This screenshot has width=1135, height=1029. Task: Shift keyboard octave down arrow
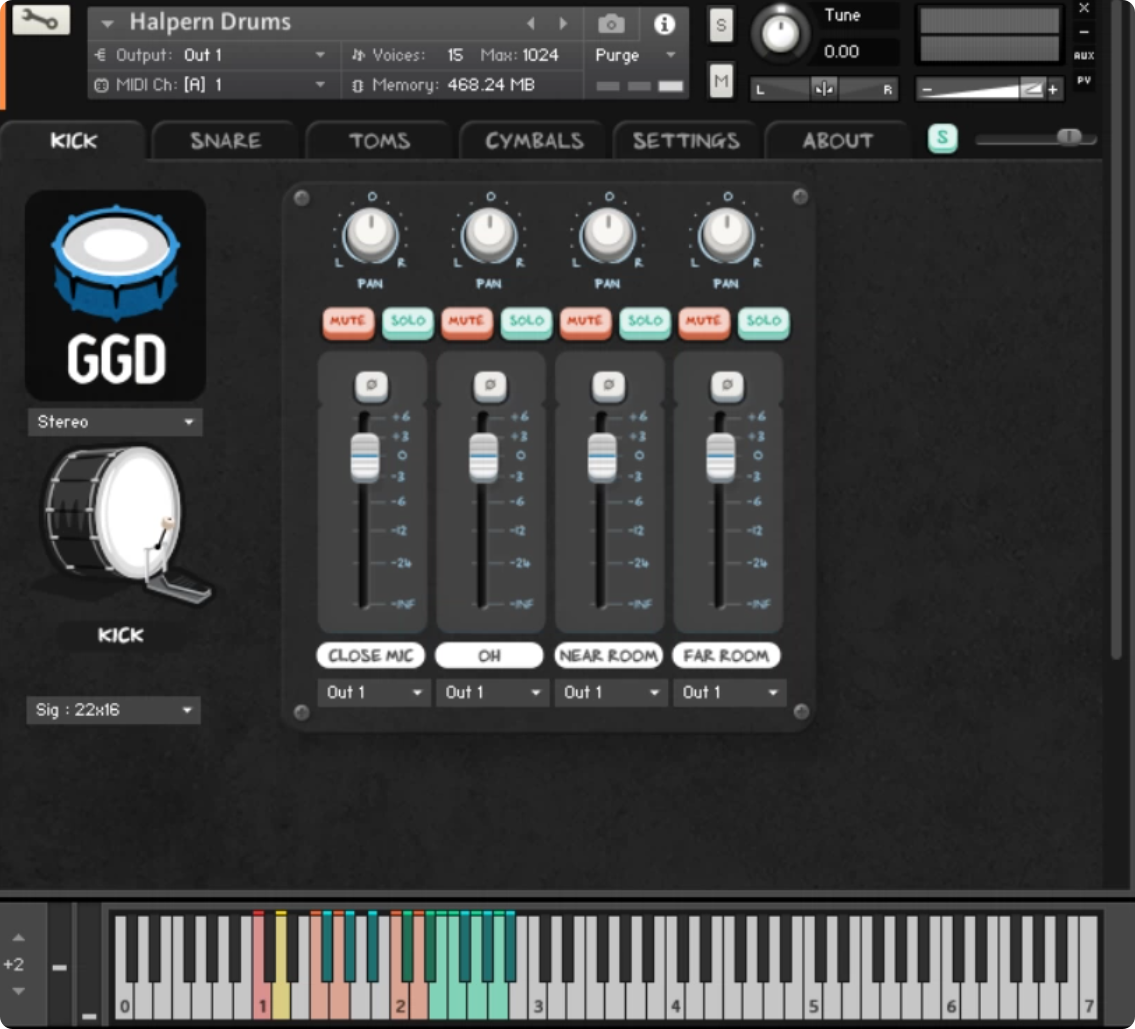tap(19, 991)
